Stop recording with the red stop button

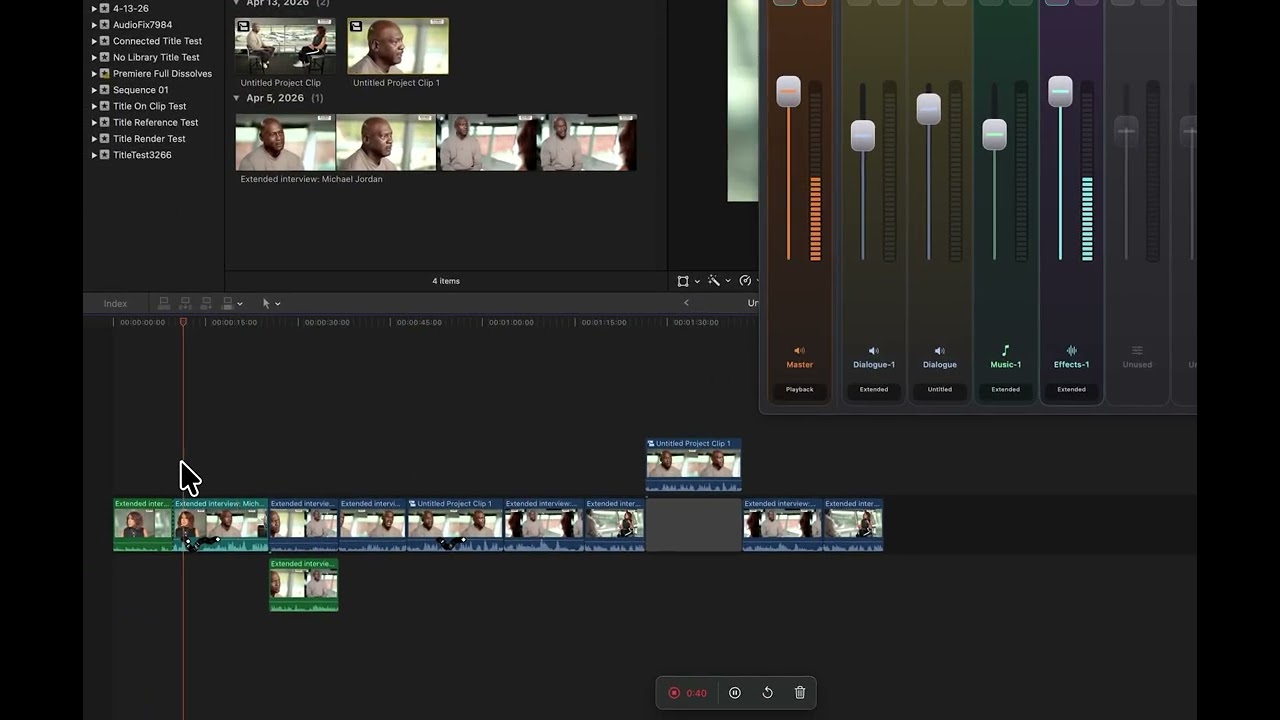pos(674,693)
